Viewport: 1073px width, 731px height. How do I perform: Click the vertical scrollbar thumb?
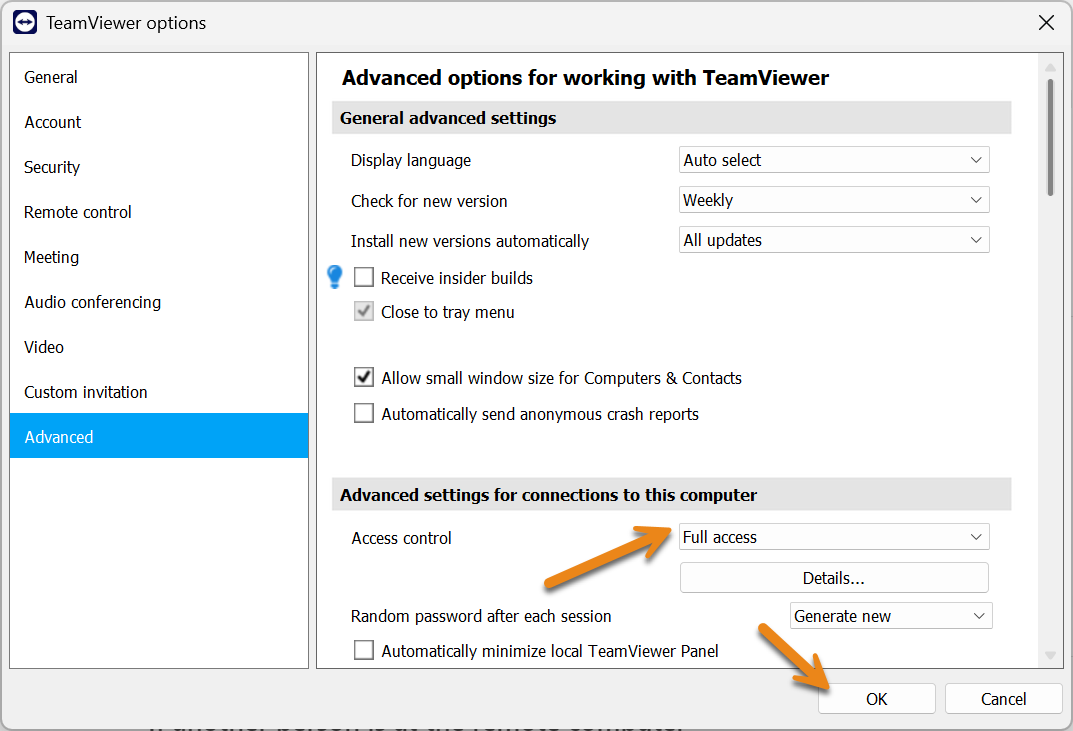[1050, 138]
